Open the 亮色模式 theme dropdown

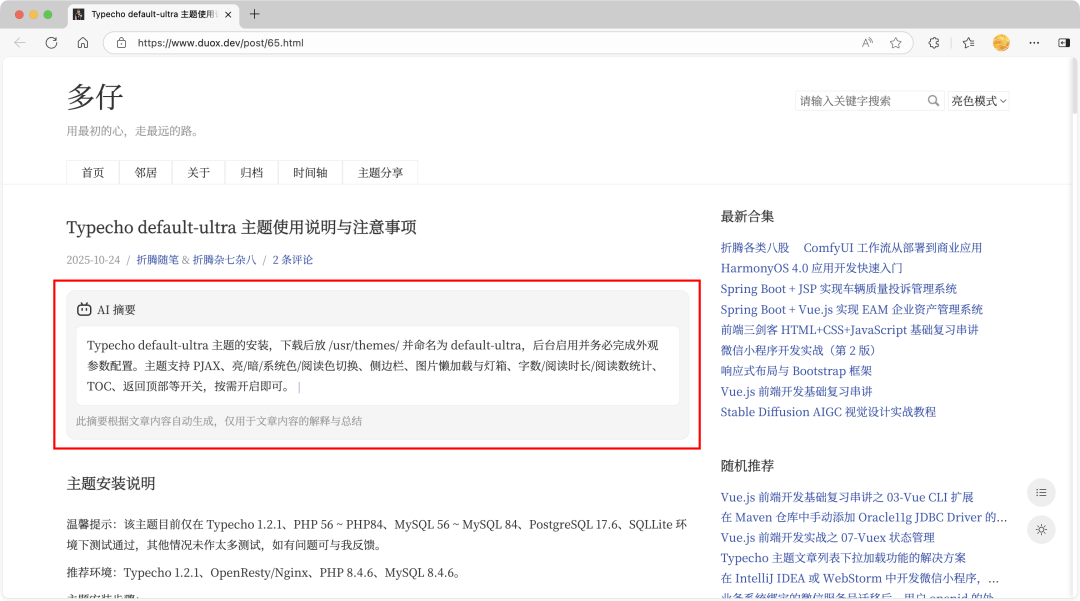click(x=978, y=101)
